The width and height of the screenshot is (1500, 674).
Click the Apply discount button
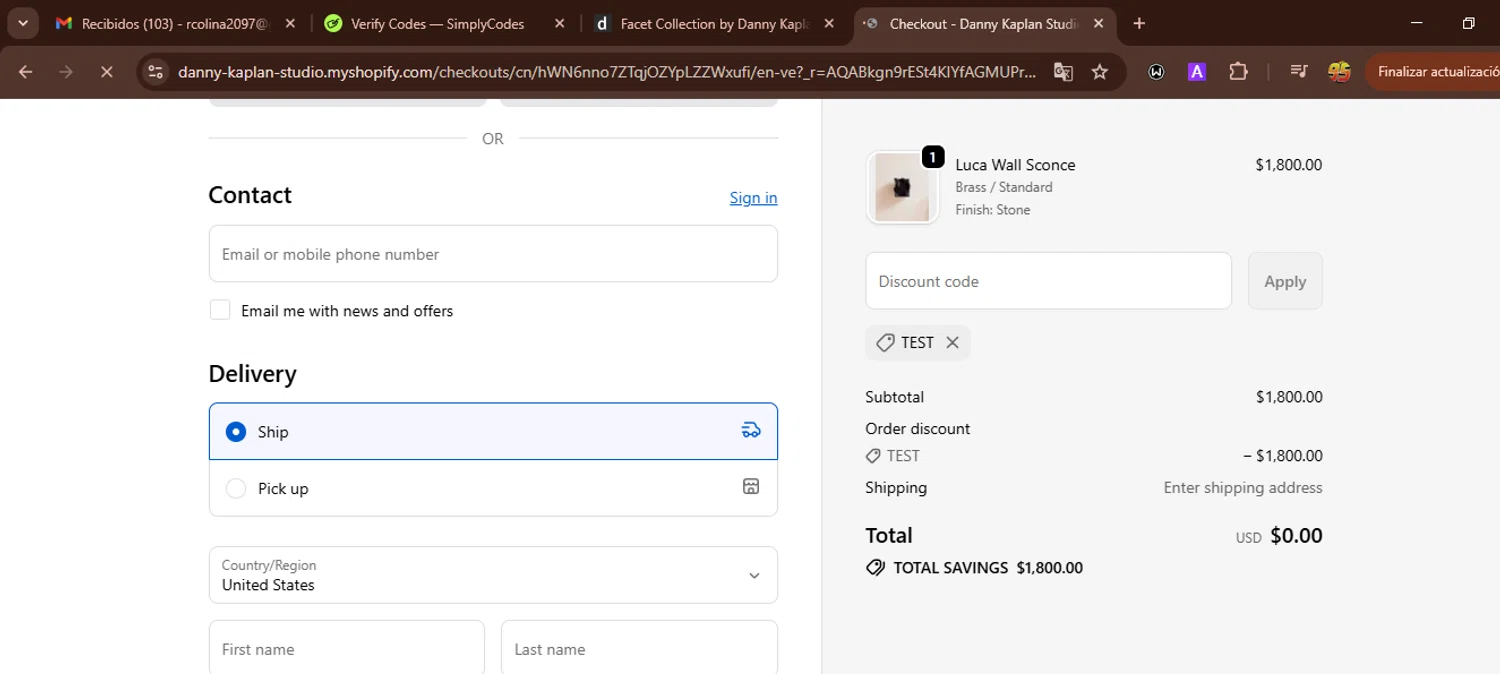pos(1285,281)
